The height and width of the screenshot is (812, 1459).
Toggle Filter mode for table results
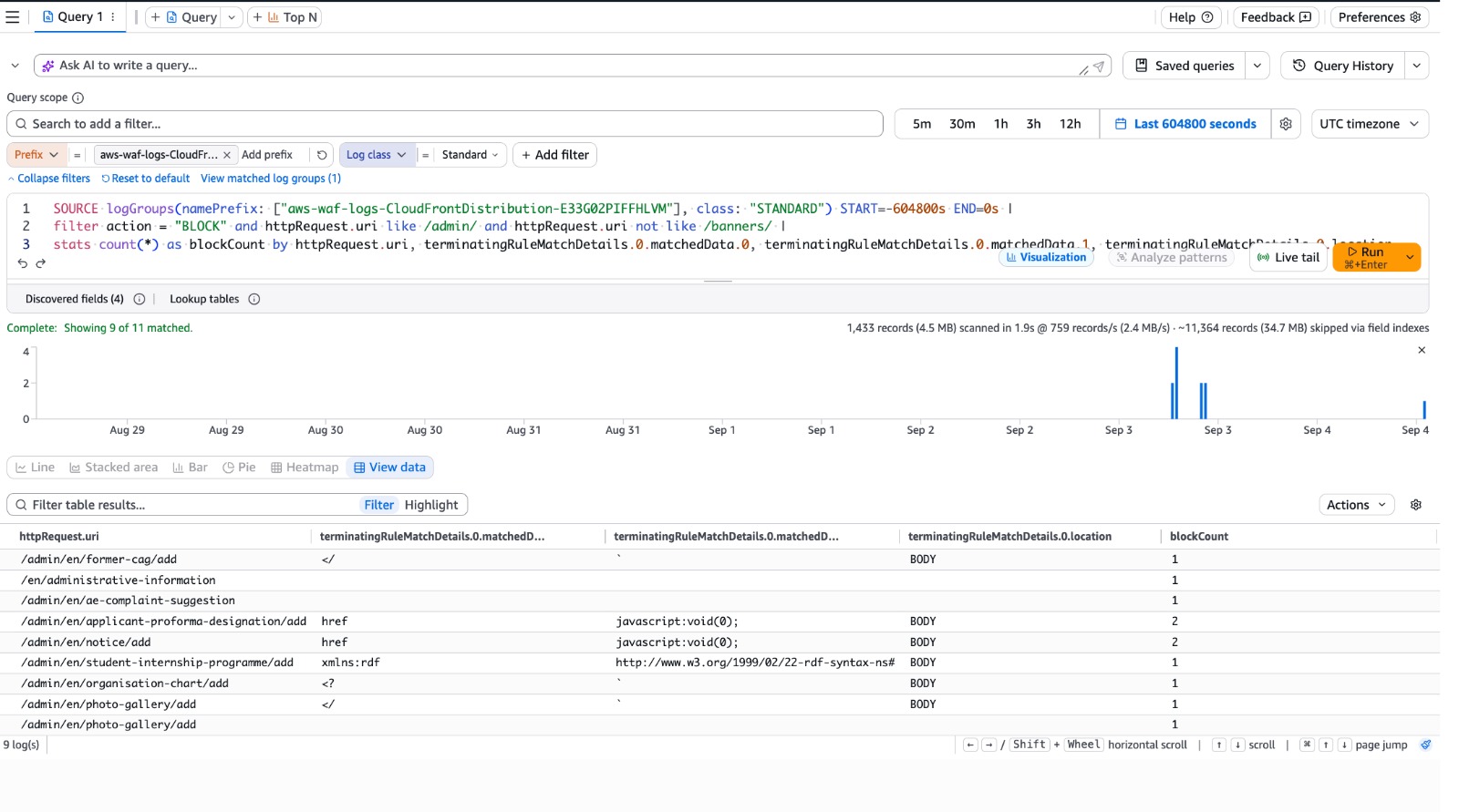coord(378,505)
